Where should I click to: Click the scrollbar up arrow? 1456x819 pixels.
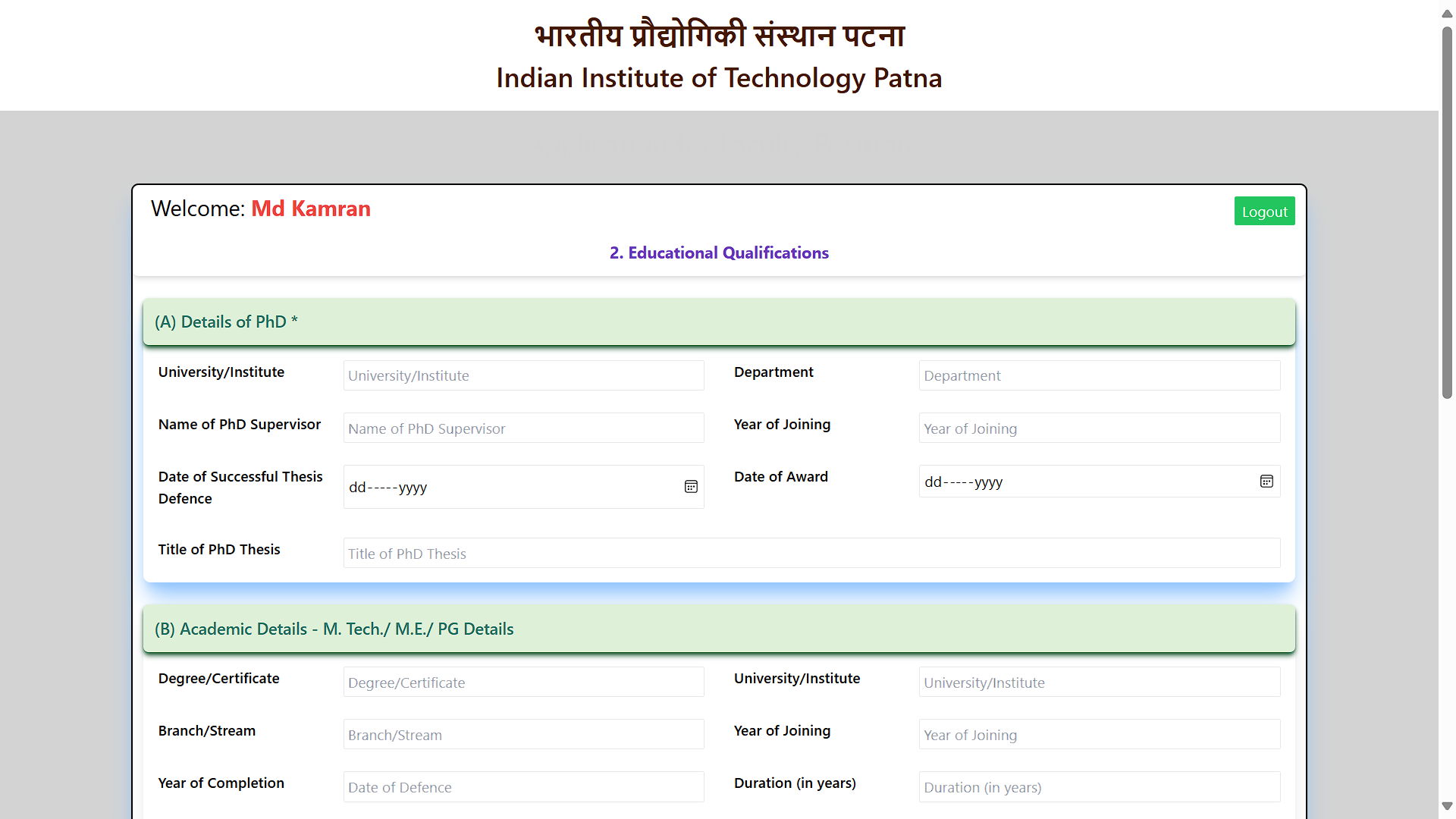tap(1446, 13)
